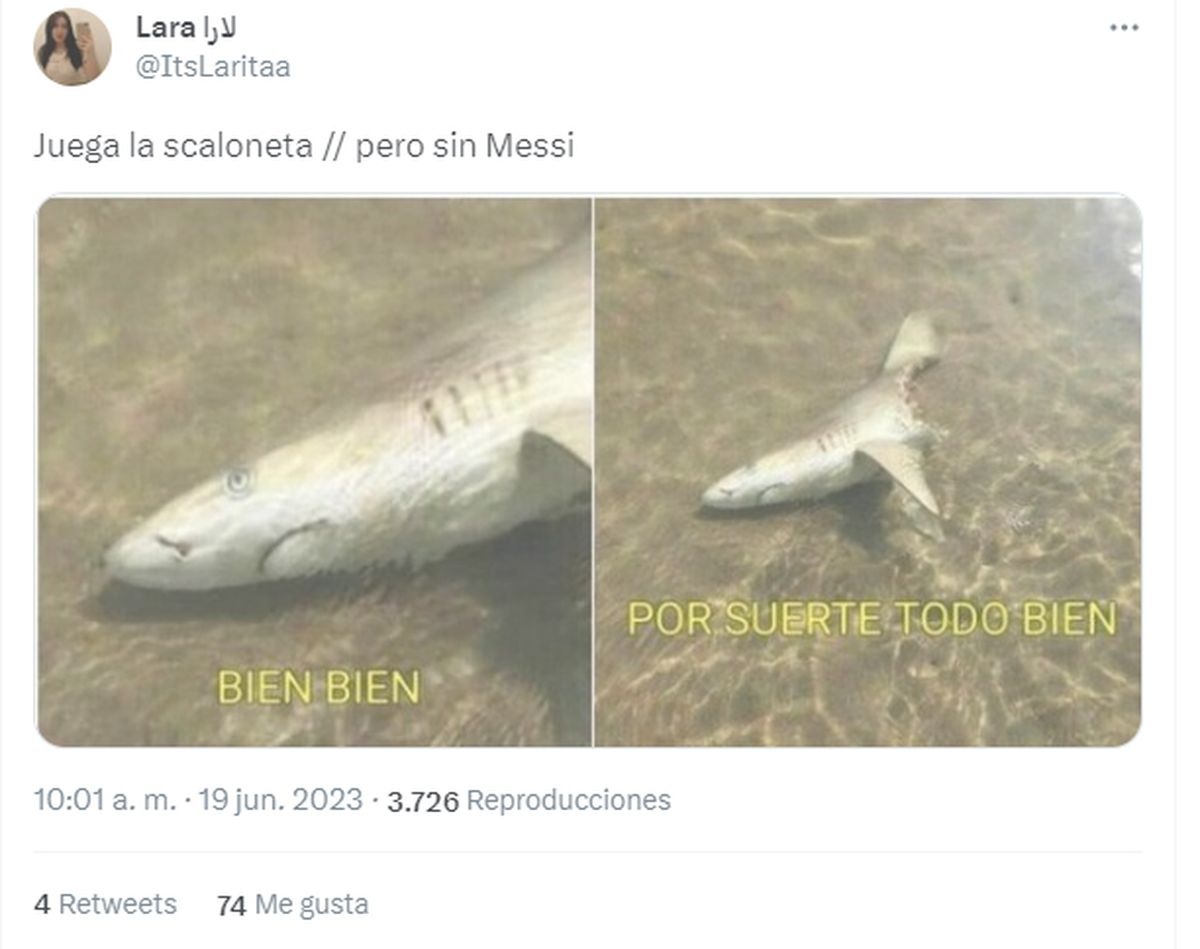Click the POR SUERTE TODO BIEN caption
This screenshot has width=1200, height=949.
pyautogui.click(x=871, y=619)
